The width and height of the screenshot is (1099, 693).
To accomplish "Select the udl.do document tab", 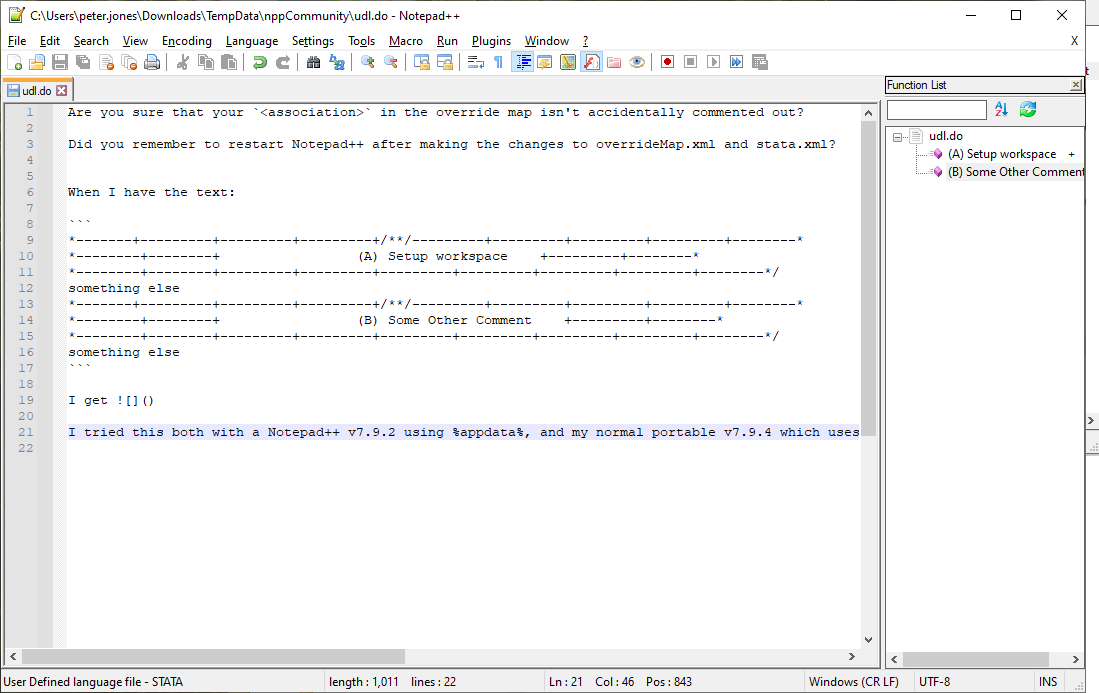I will 36,90.
